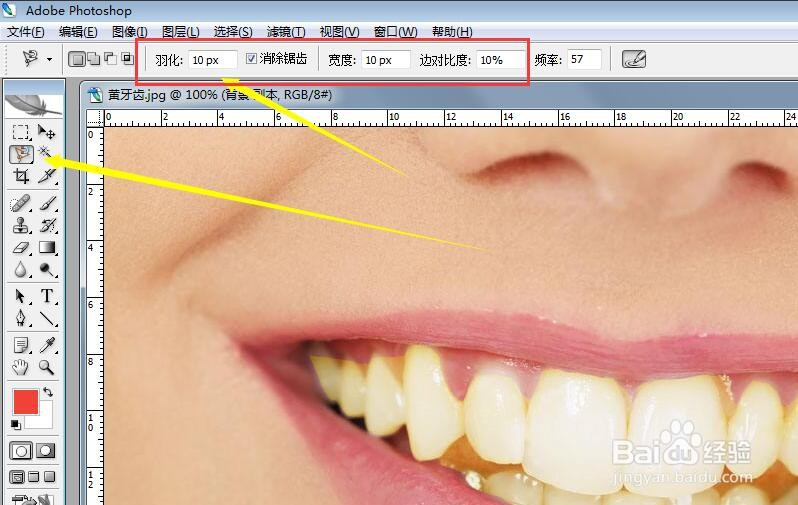This screenshot has width=798, height=505.
Task: Reset default foreground and background colors
Action: pos(15,424)
